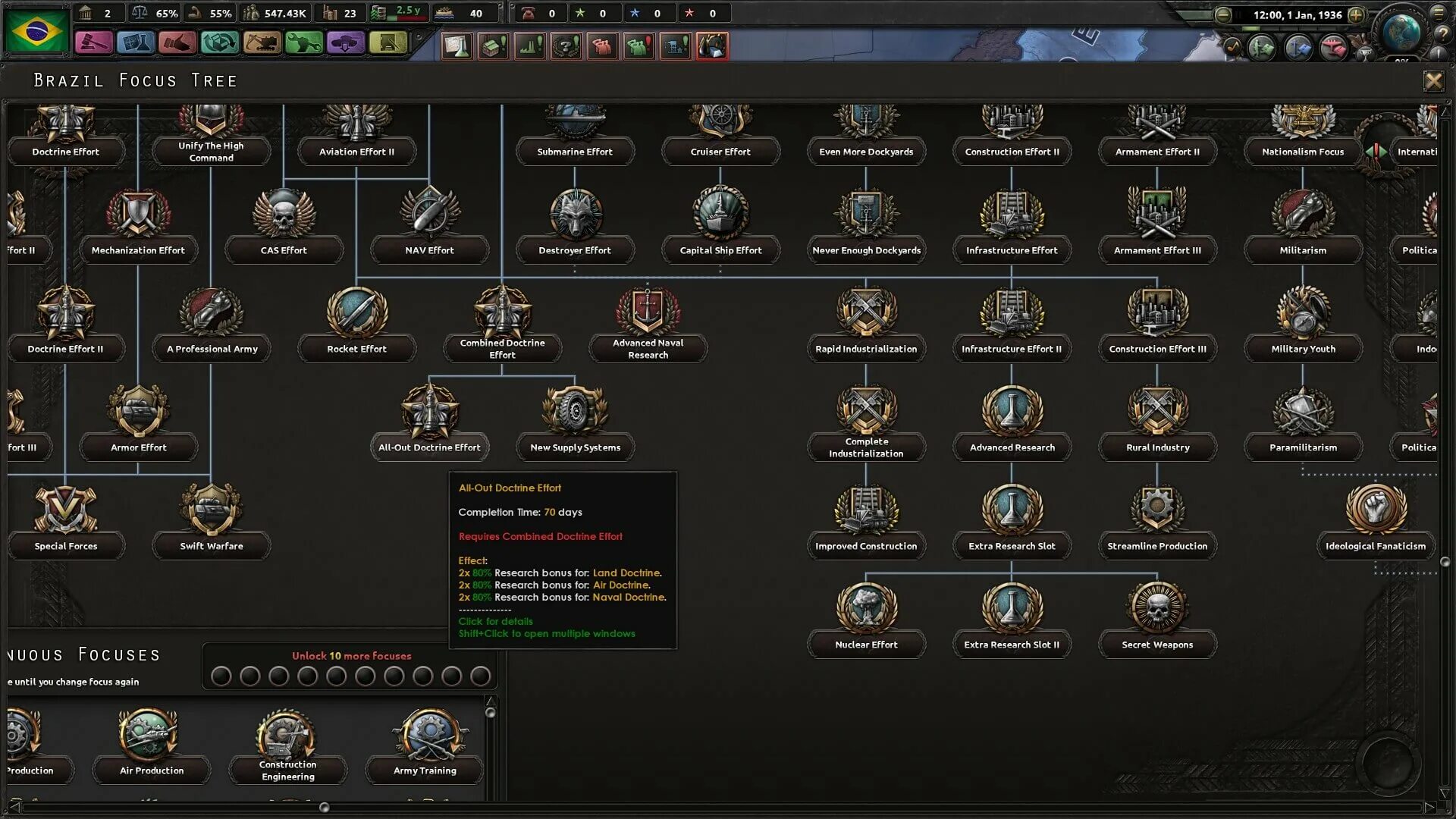Increase game speed with plus button

(1357, 14)
